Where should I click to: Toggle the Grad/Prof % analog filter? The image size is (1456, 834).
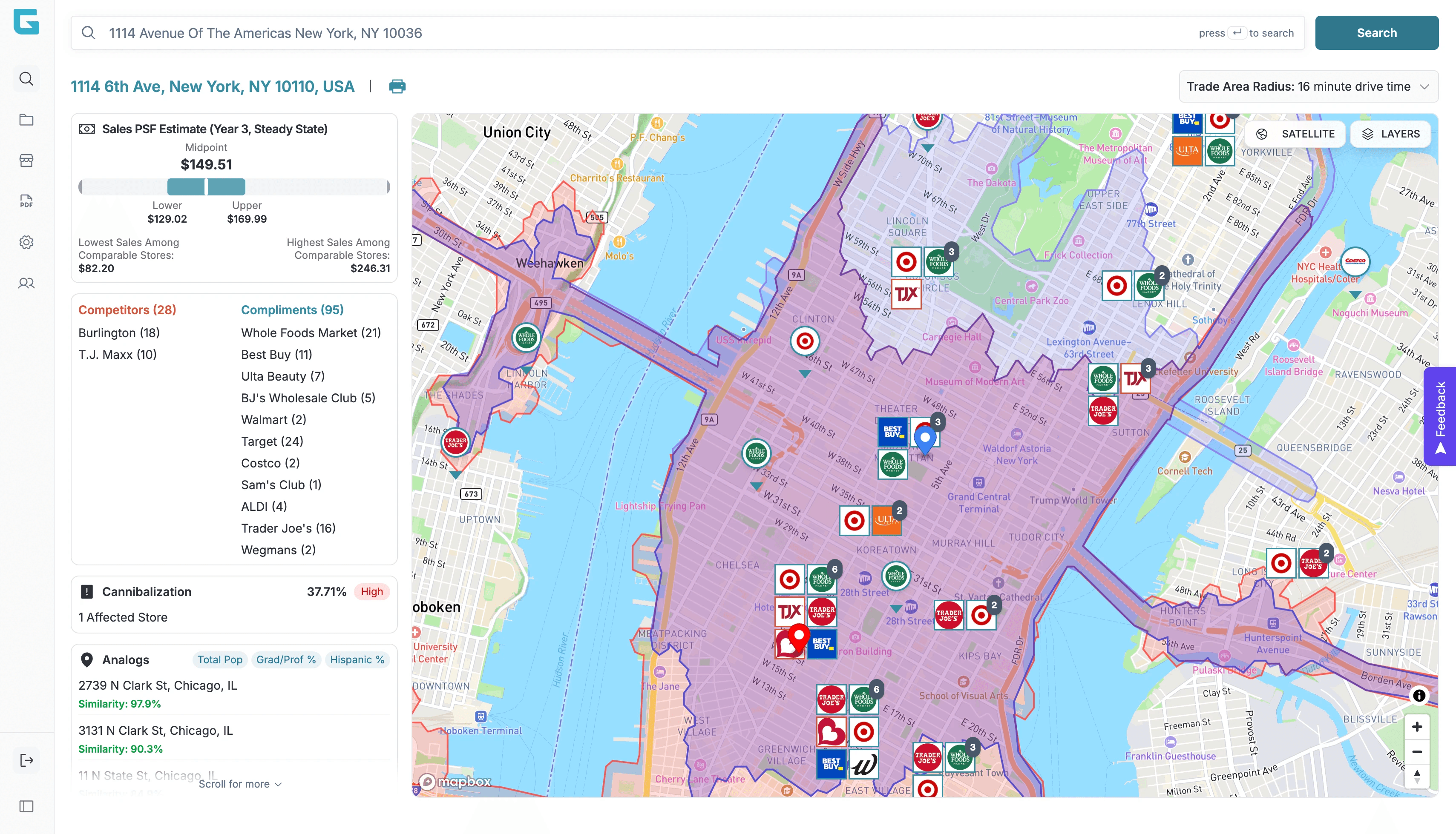(286, 660)
